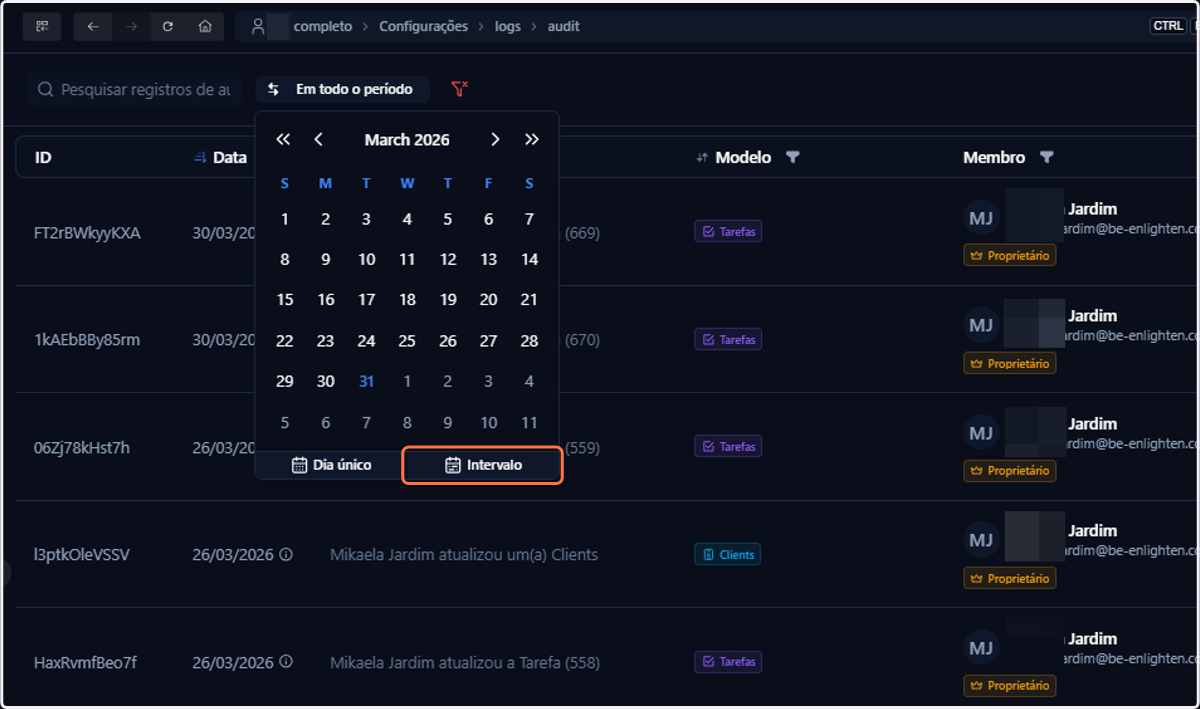
Task: Click MJ avatar in 06Zj78kHst7h row
Action: 981,432
